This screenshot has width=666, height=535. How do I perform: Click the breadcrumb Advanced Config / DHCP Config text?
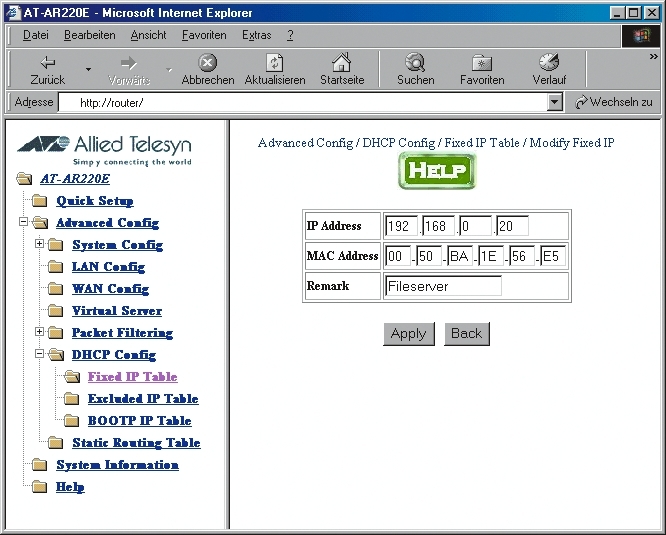[x=346, y=143]
